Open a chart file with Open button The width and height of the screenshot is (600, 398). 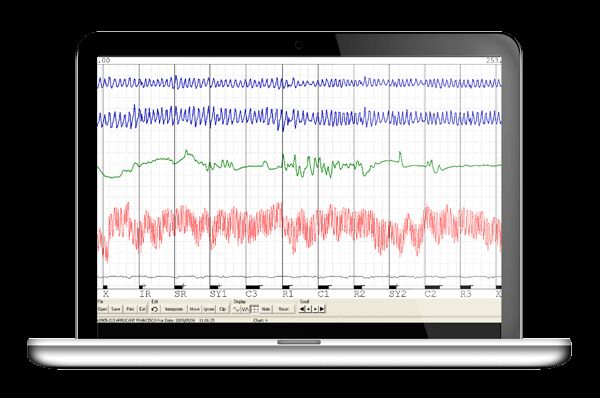pyautogui.click(x=102, y=309)
